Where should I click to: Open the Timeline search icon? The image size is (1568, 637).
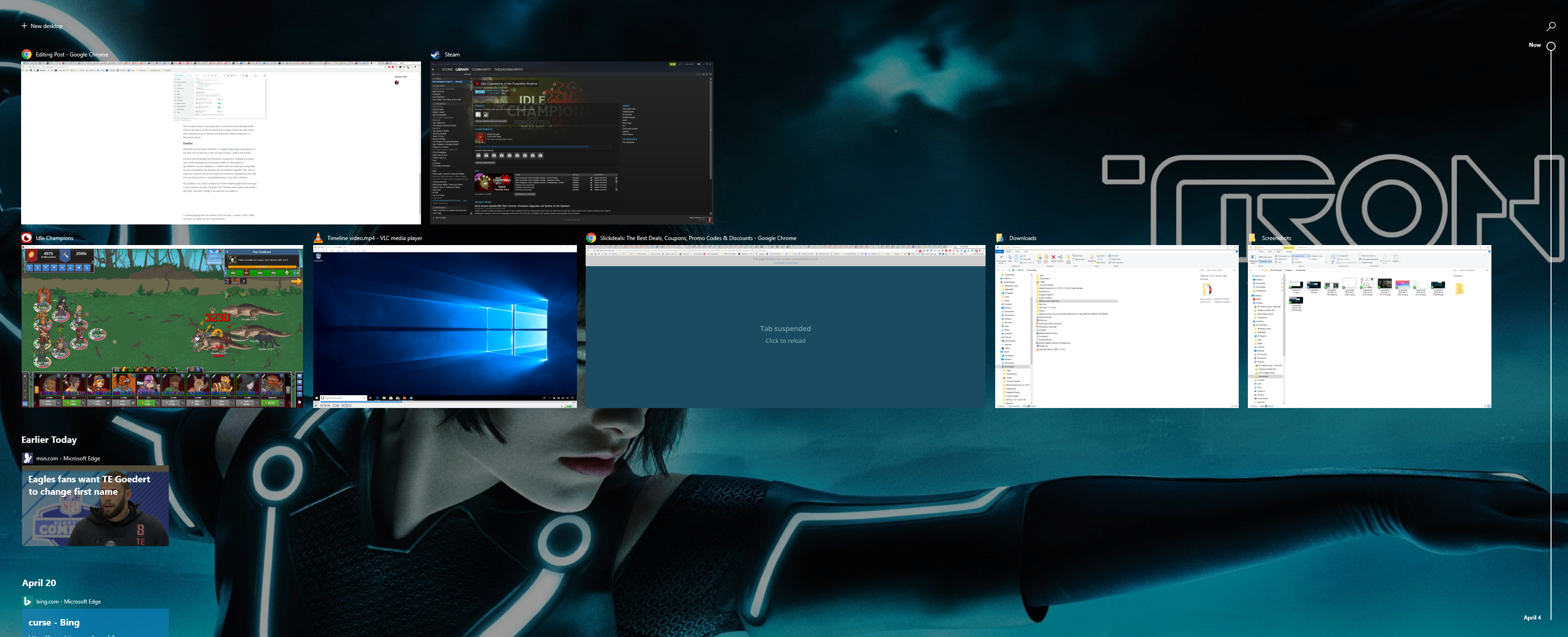1551,26
